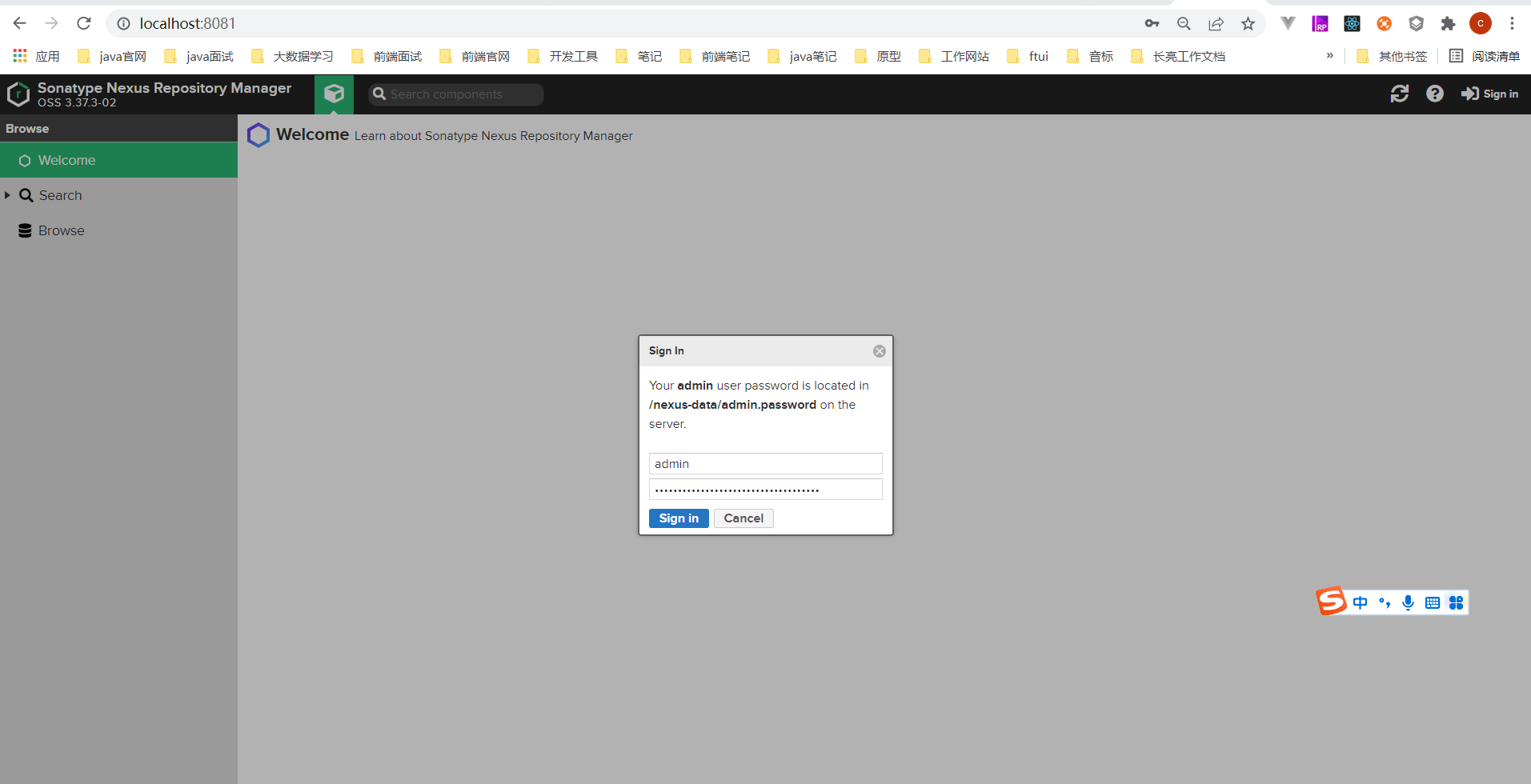Expand the hidden bookmarks chevron
Viewport: 1531px width, 784px height.
pyautogui.click(x=1329, y=56)
